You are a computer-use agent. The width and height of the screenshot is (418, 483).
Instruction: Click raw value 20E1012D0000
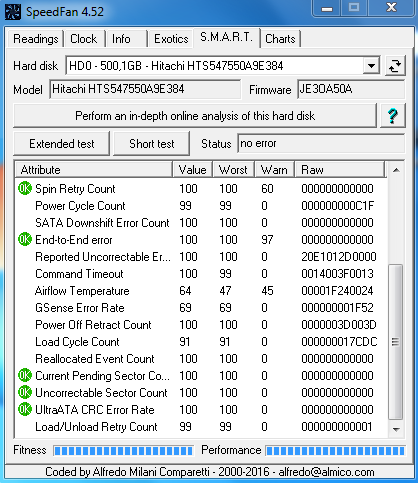tap(339, 257)
